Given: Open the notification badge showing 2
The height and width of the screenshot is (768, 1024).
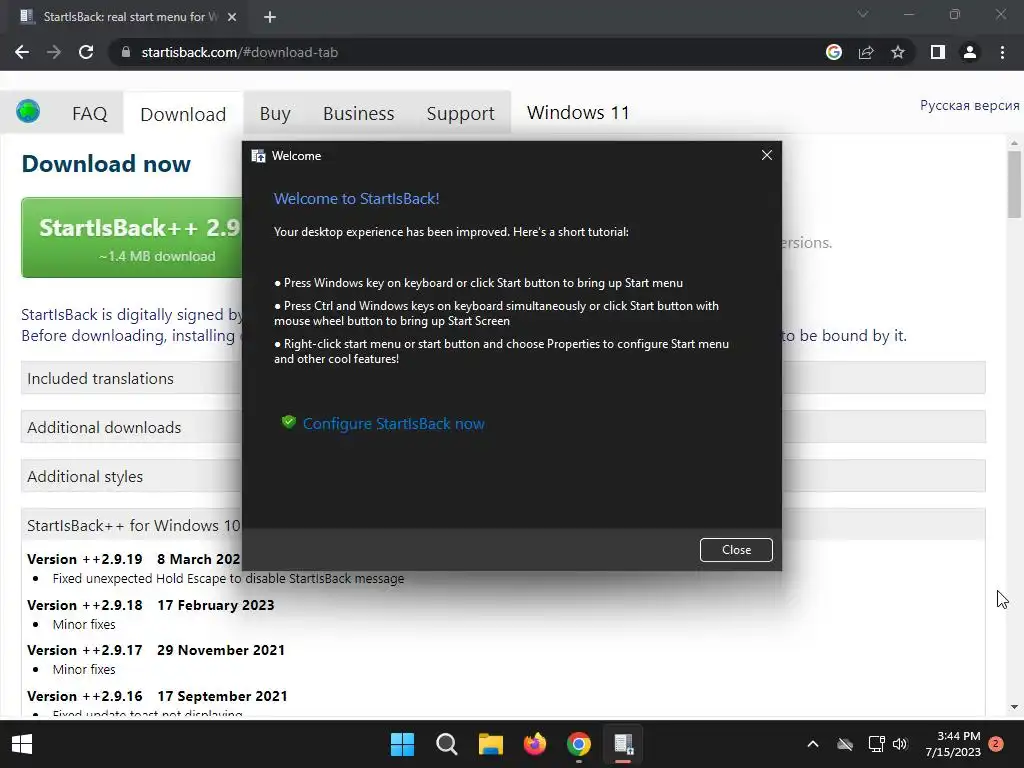Looking at the screenshot, I should [996, 743].
